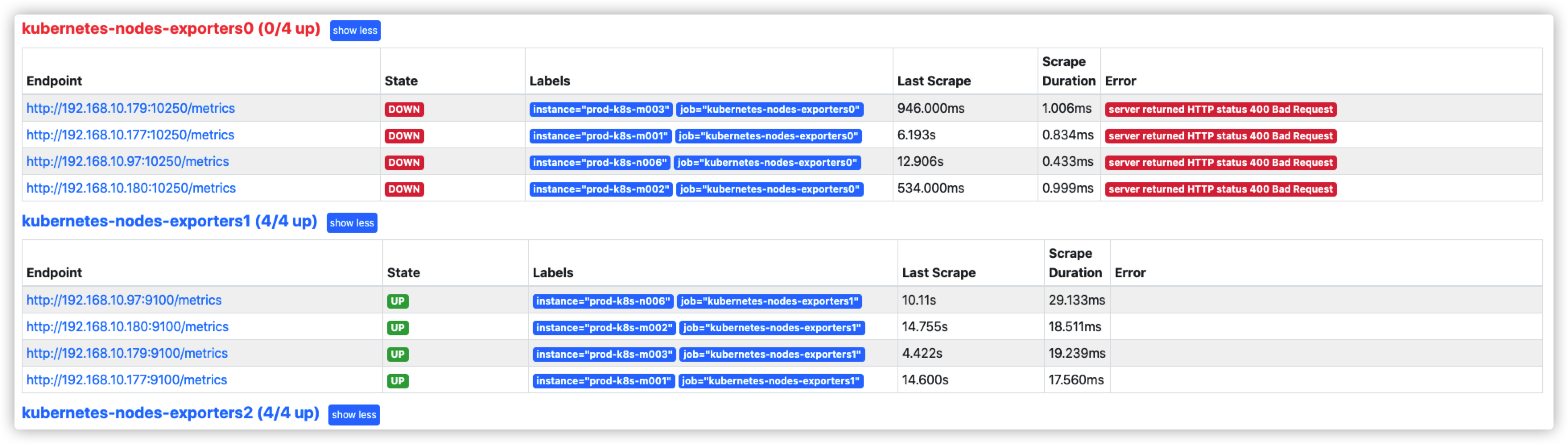Select last scrape value 12.906s
The height and width of the screenshot is (444, 1568).
click(920, 162)
